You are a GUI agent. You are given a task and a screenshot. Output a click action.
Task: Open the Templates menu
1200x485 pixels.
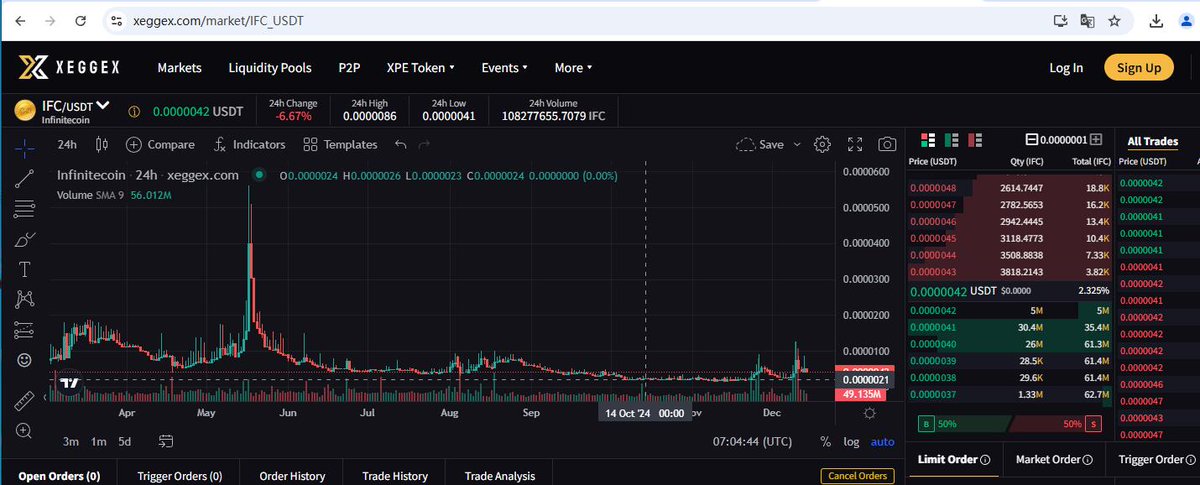pyautogui.click(x=340, y=144)
